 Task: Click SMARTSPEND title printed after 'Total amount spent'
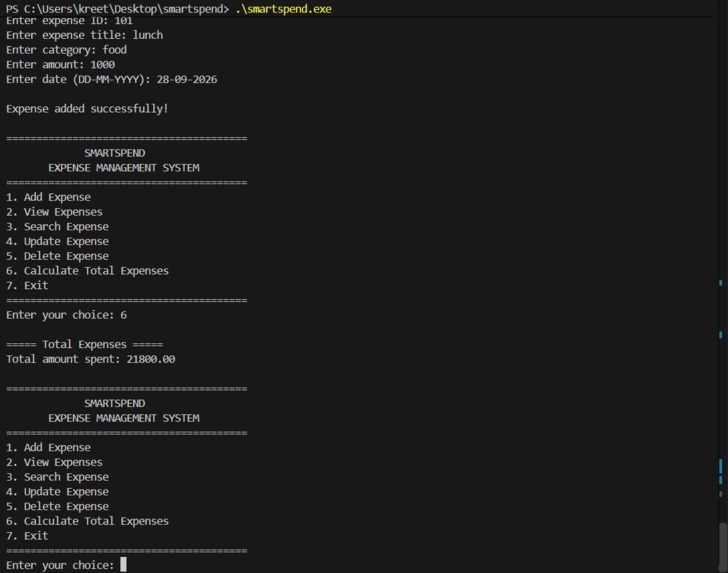point(115,403)
